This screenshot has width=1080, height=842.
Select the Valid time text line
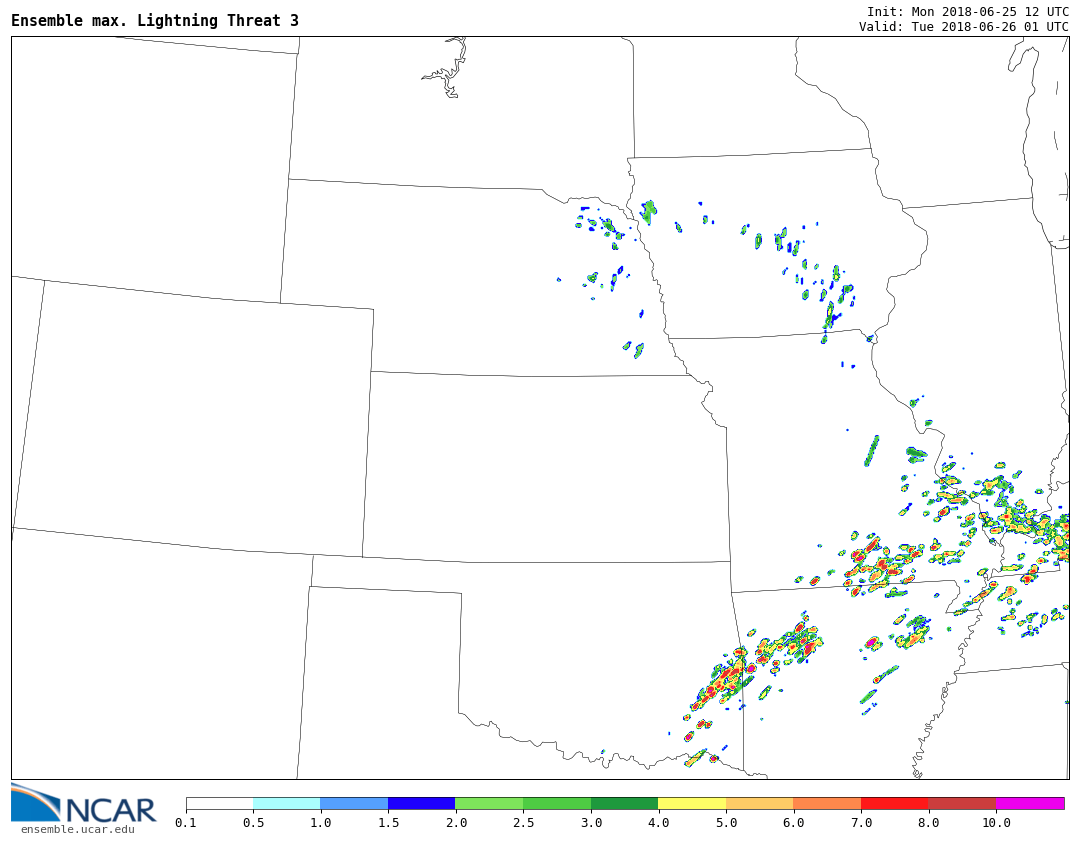963,27
